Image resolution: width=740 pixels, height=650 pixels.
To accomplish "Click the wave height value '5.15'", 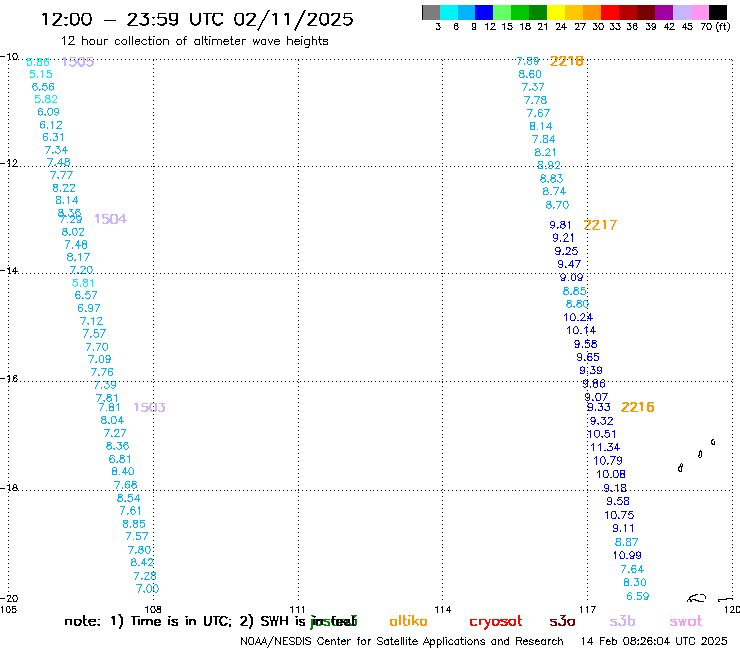I will click(x=41, y=75).
